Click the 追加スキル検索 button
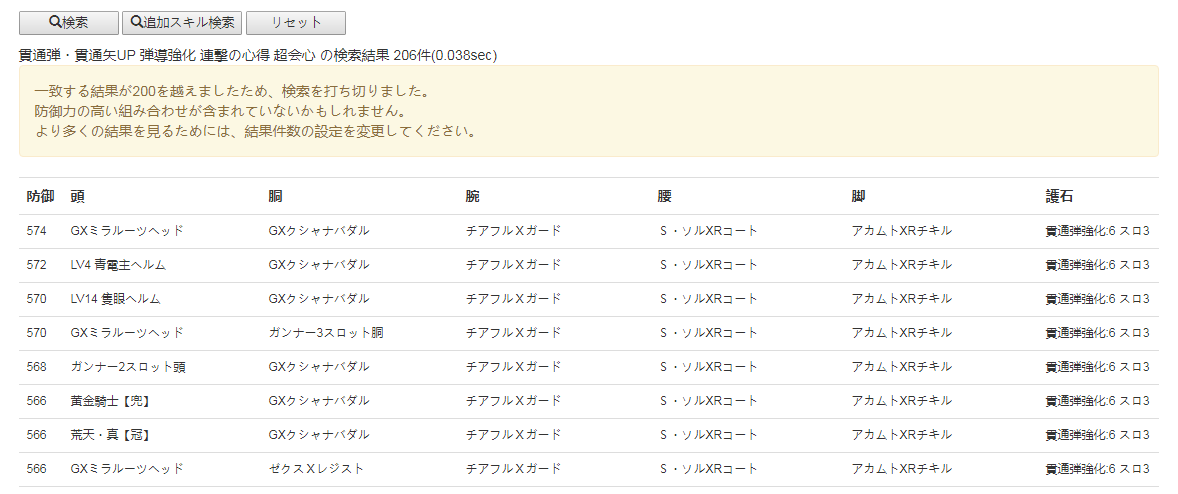Screen dimensions: 1178x494 (x=181, y=23)
